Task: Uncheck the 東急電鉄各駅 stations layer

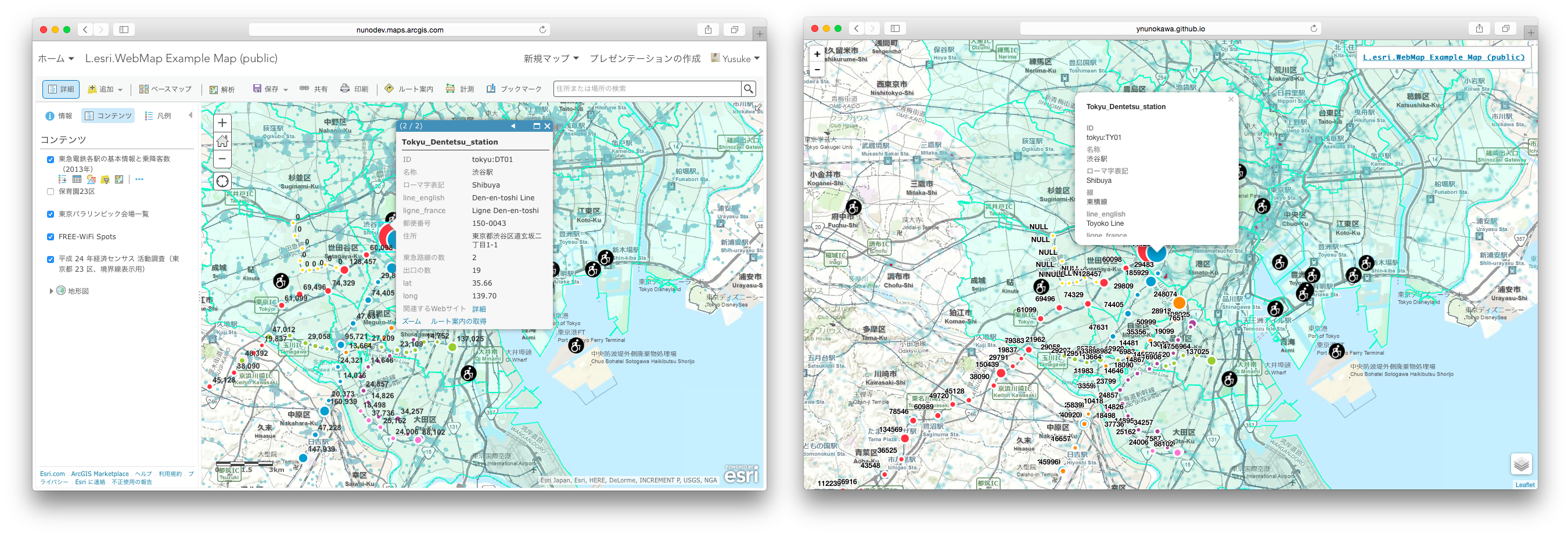Action: (x=51, y=159)
